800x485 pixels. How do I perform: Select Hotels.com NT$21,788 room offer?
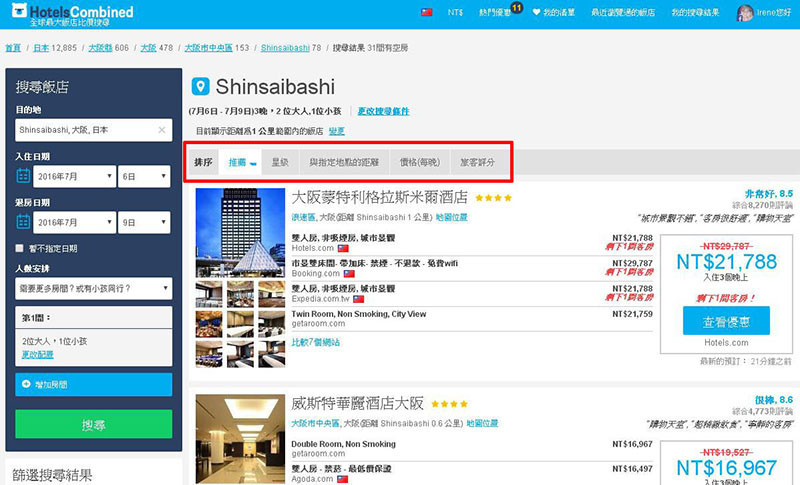pos(472,243)
